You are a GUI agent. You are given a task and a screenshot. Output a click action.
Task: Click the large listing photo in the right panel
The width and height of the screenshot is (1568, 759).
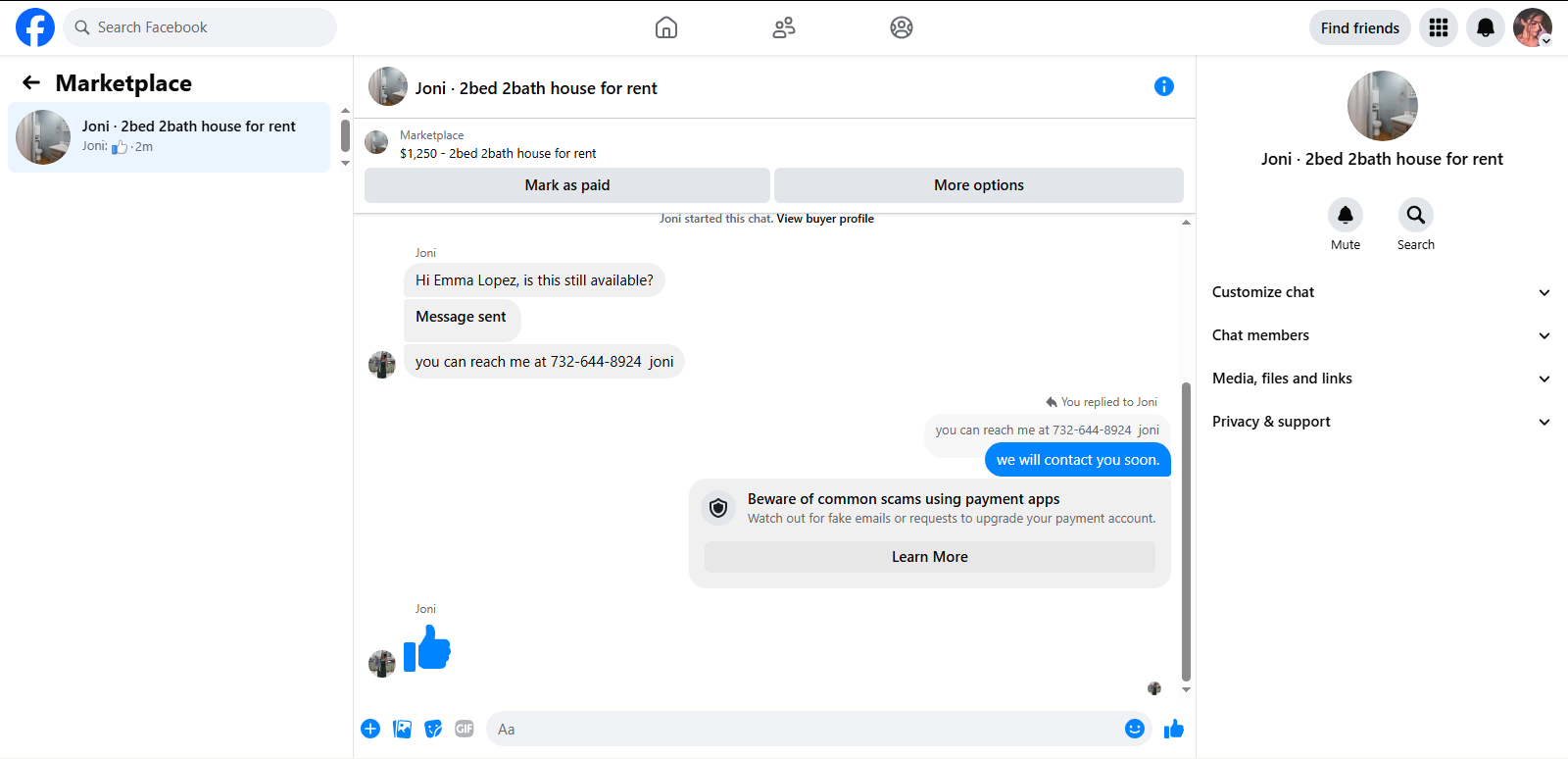click(1383, 106)
